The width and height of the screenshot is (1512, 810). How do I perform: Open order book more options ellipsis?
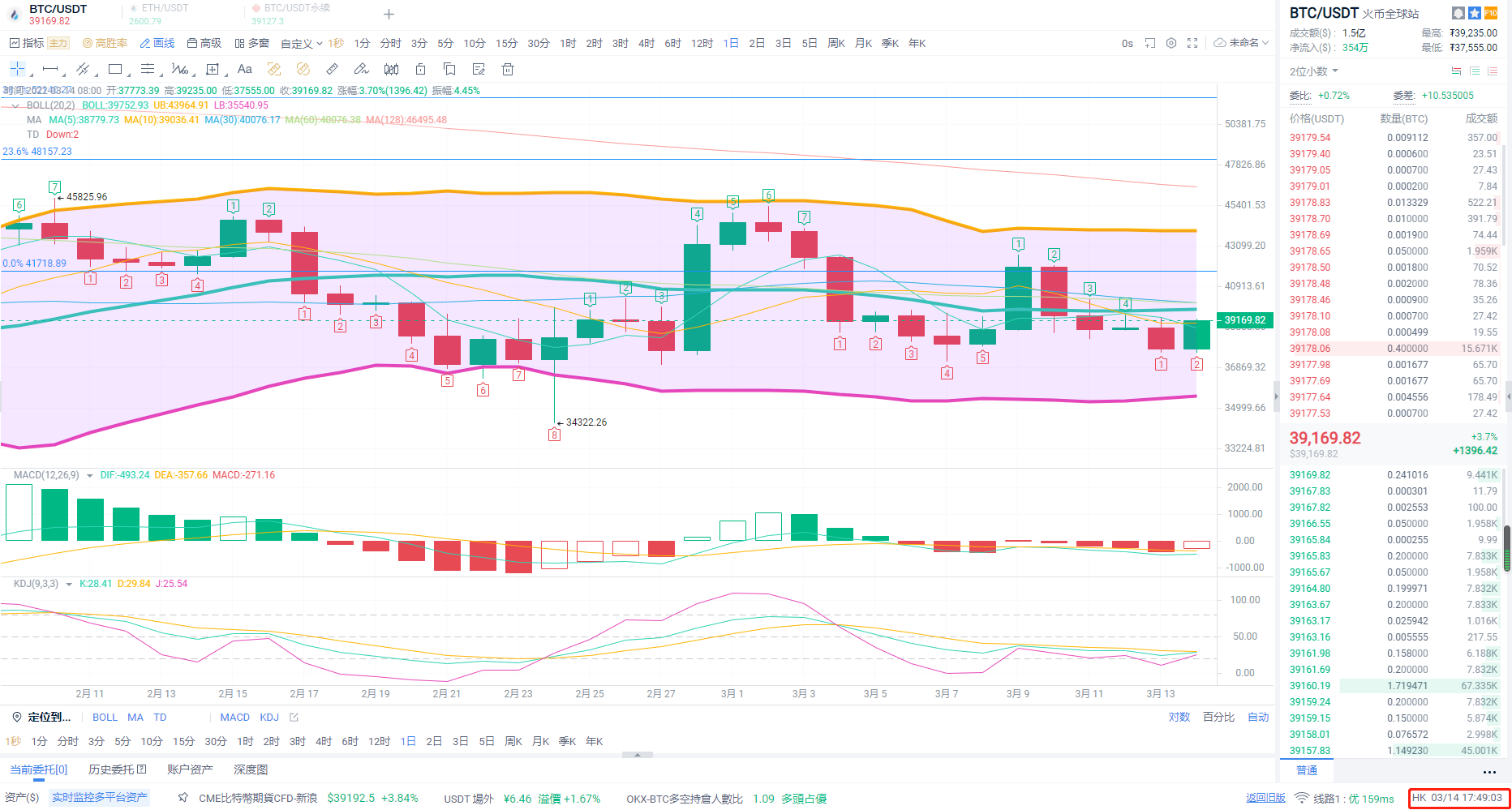[x=1489, y=772]
